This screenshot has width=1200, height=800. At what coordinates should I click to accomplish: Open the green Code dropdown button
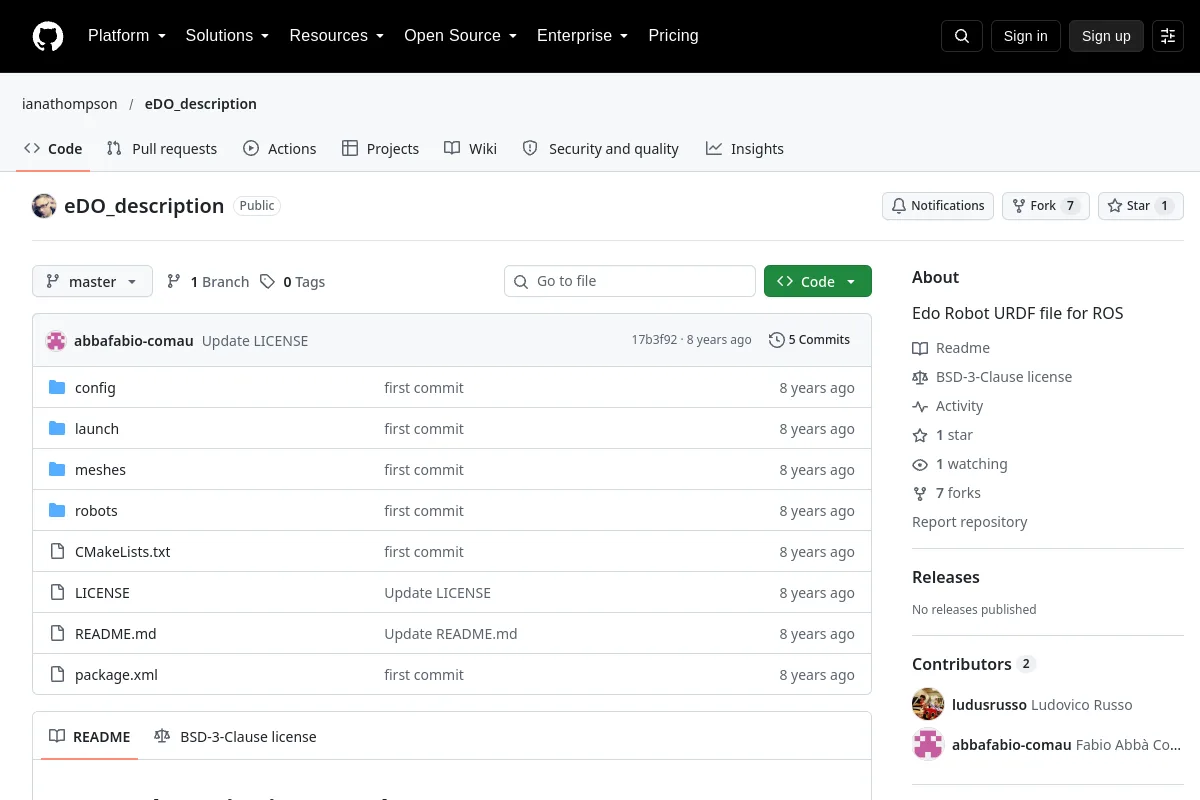(x=818, y=282)
